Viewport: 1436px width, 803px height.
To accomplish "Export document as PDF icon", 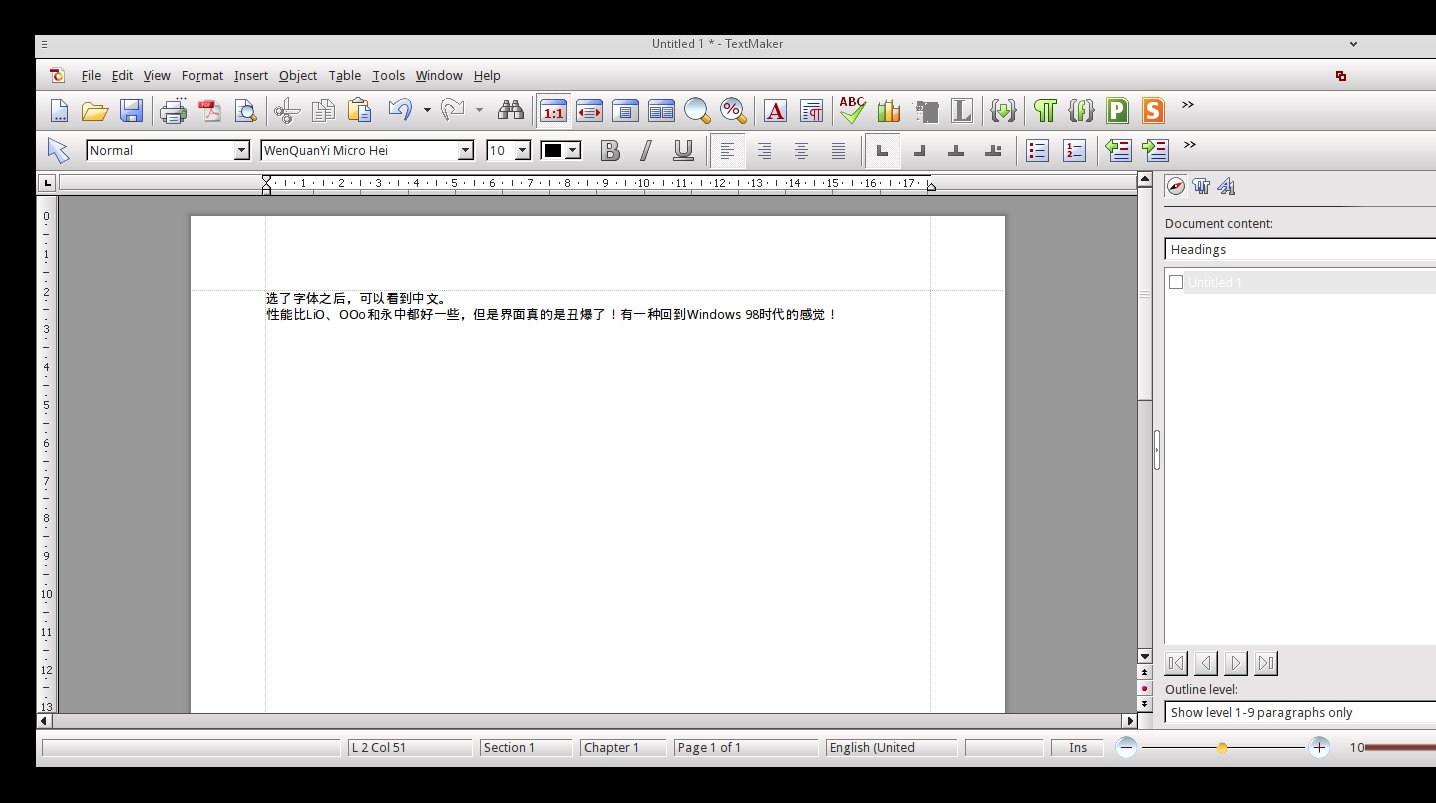I will (209, 110).
